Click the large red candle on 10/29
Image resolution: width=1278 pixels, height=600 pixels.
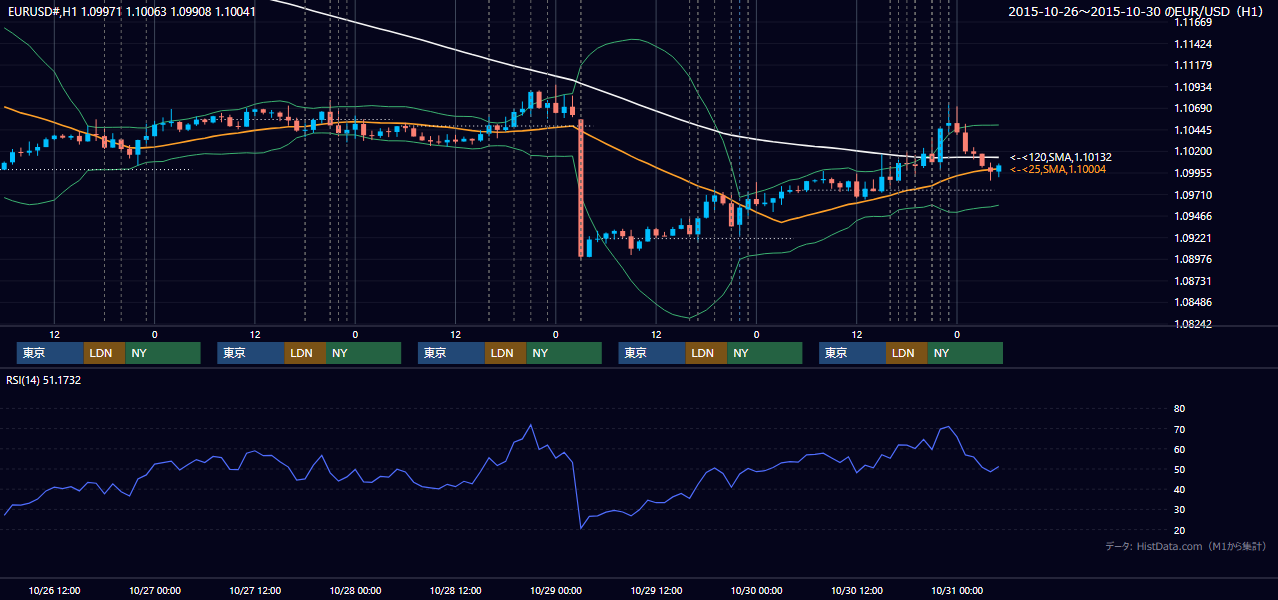pos(581,188)
